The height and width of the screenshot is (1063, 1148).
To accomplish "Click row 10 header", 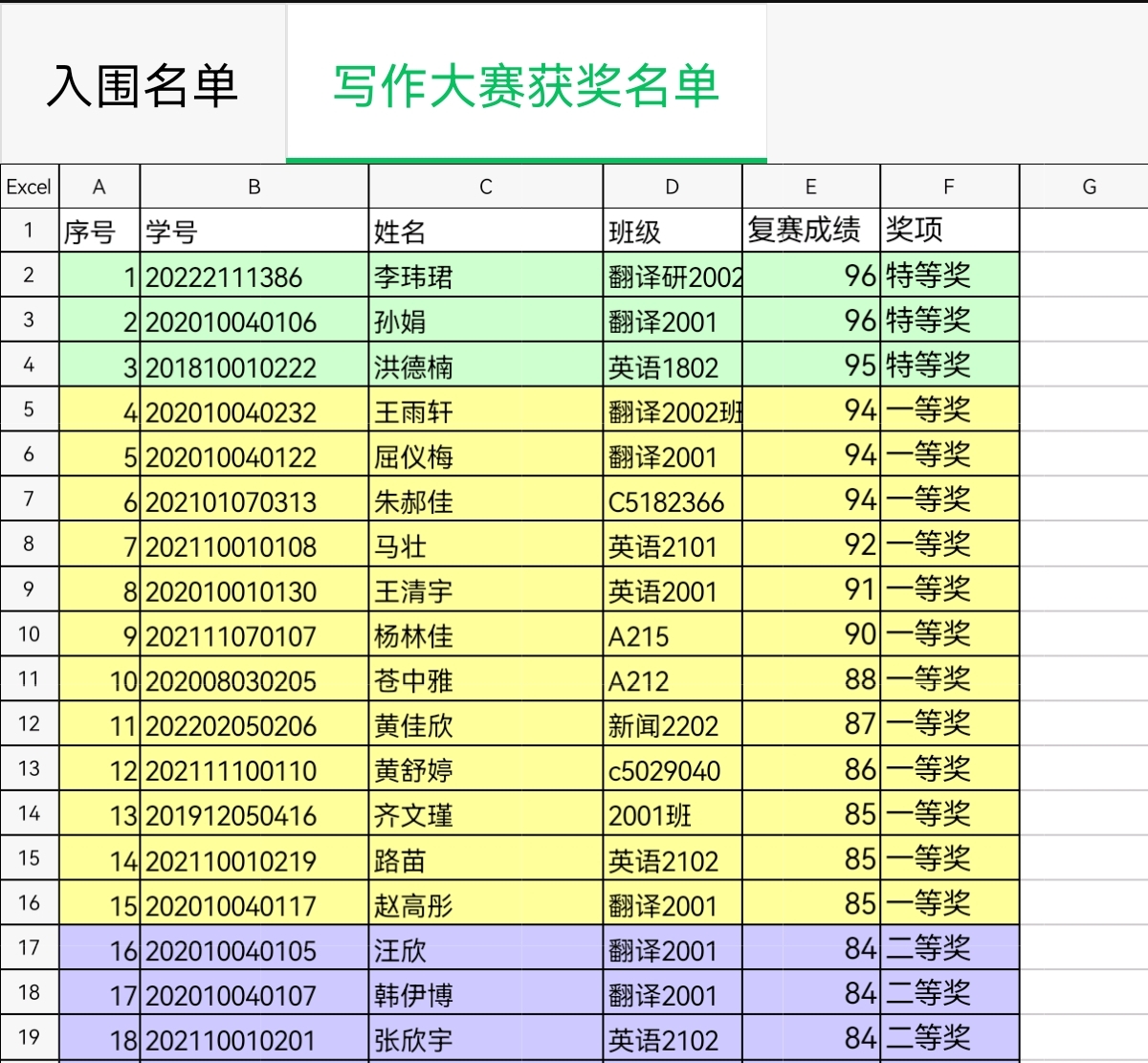I will 29,634.
